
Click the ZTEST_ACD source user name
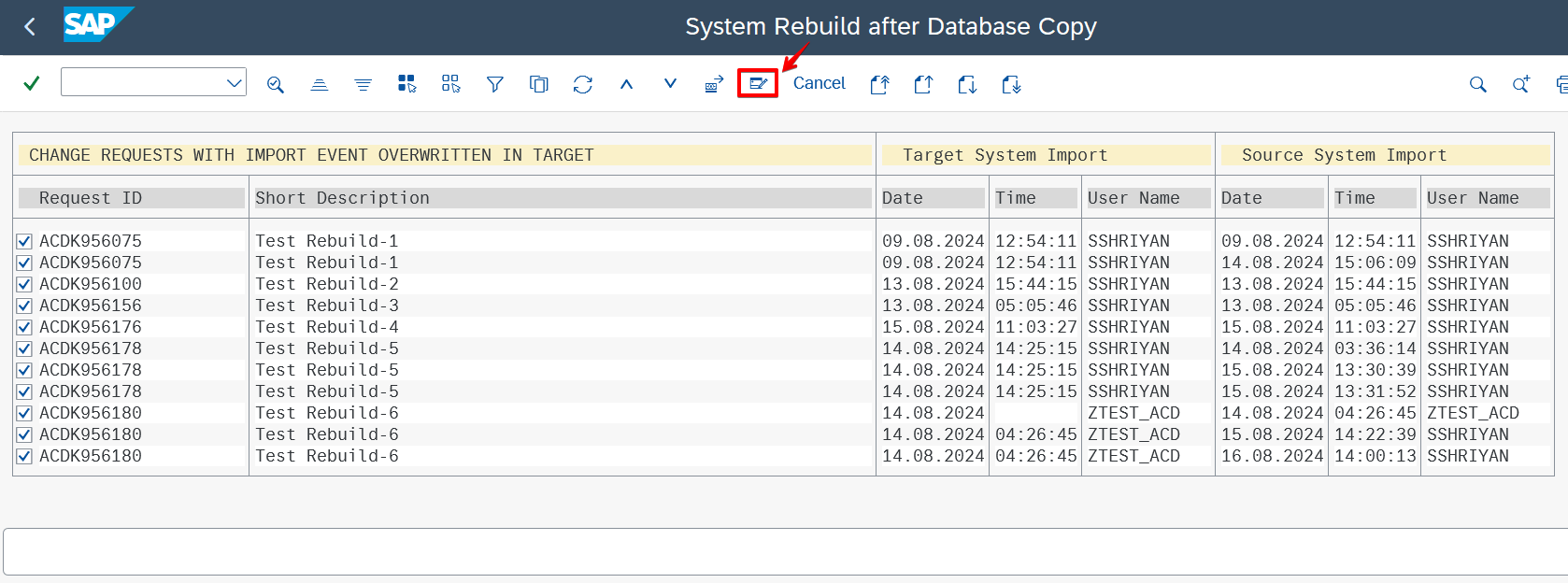[x=1473, y=413]
